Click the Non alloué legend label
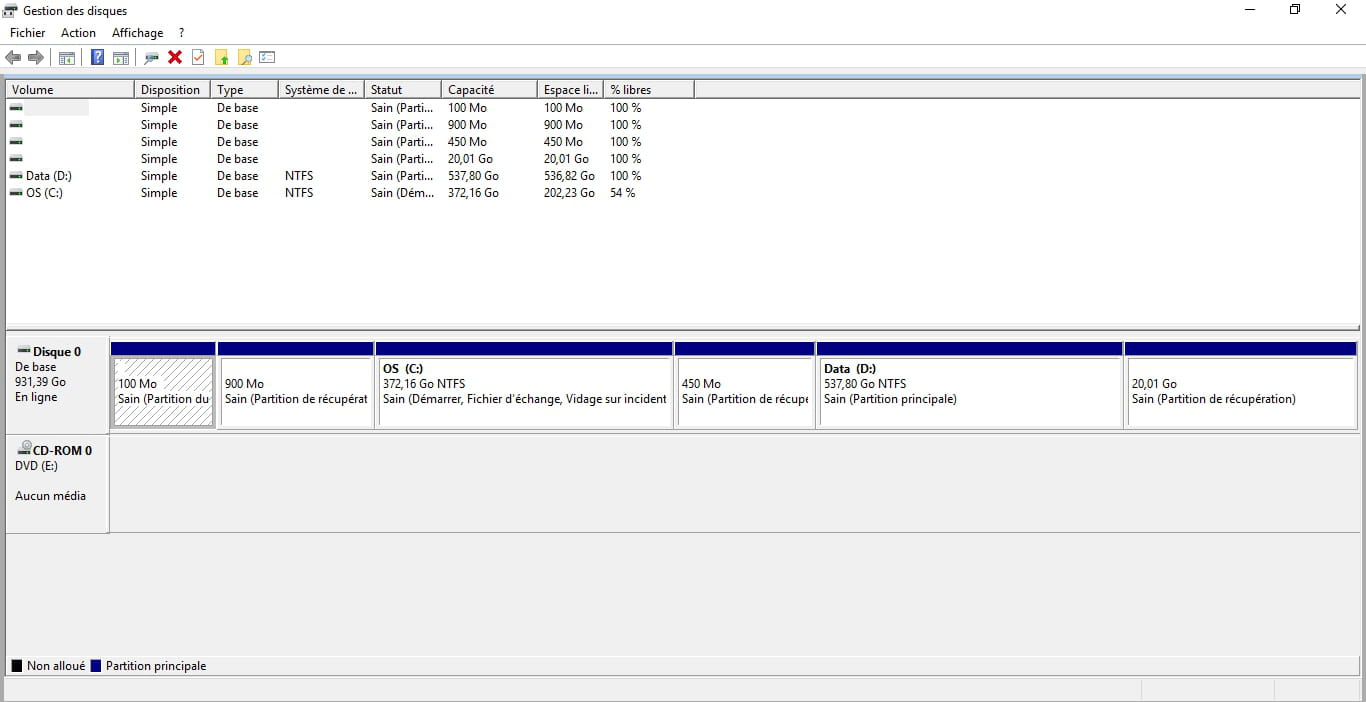Screen dimensions: 1366x702 56,666
